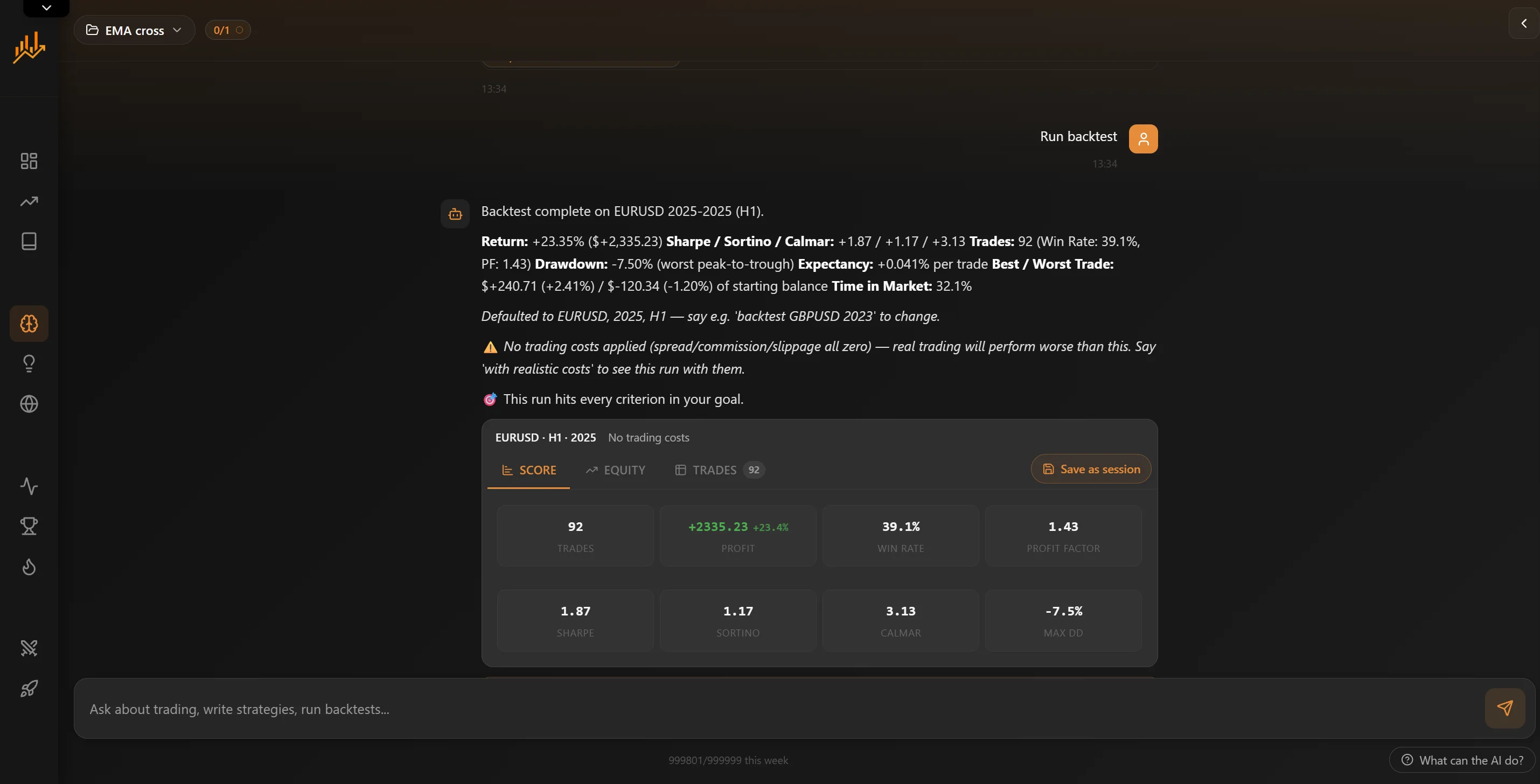Click Save as session button
Image resolution: width=1540 pixels, height=784 pixels.
1091,469
